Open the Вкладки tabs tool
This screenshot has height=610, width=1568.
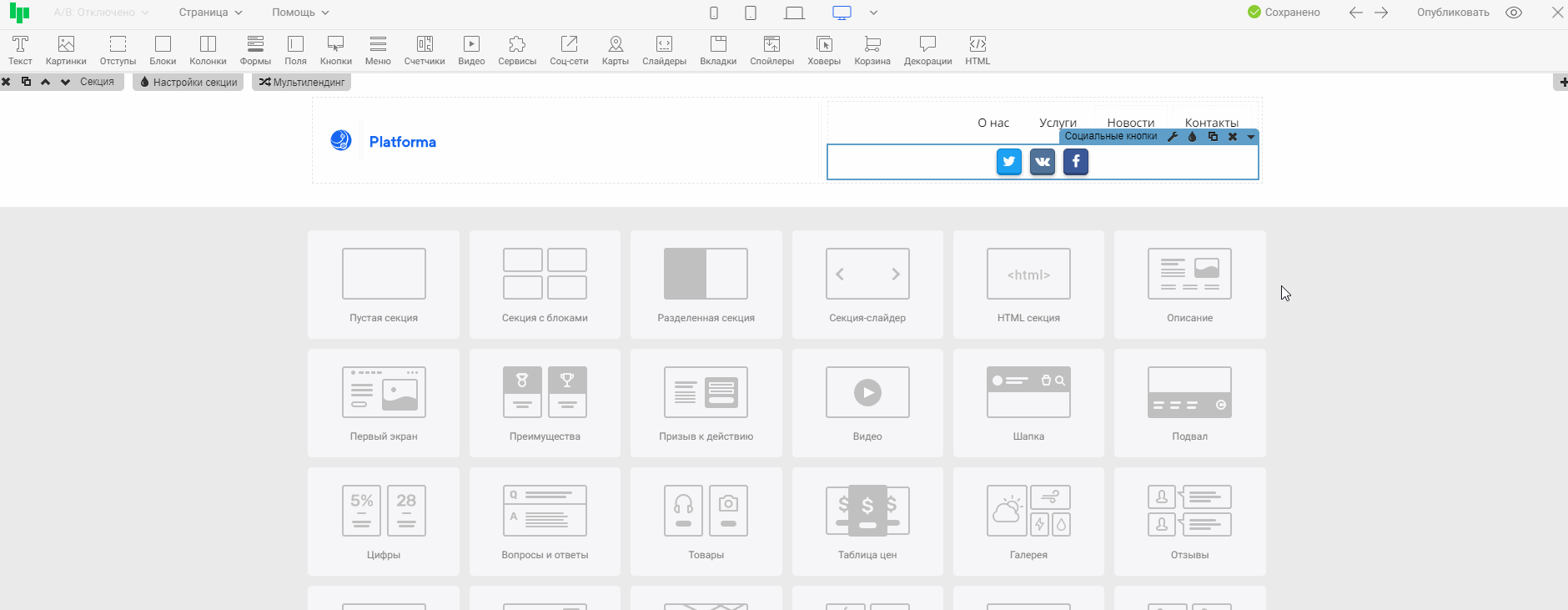coord(718,50)
